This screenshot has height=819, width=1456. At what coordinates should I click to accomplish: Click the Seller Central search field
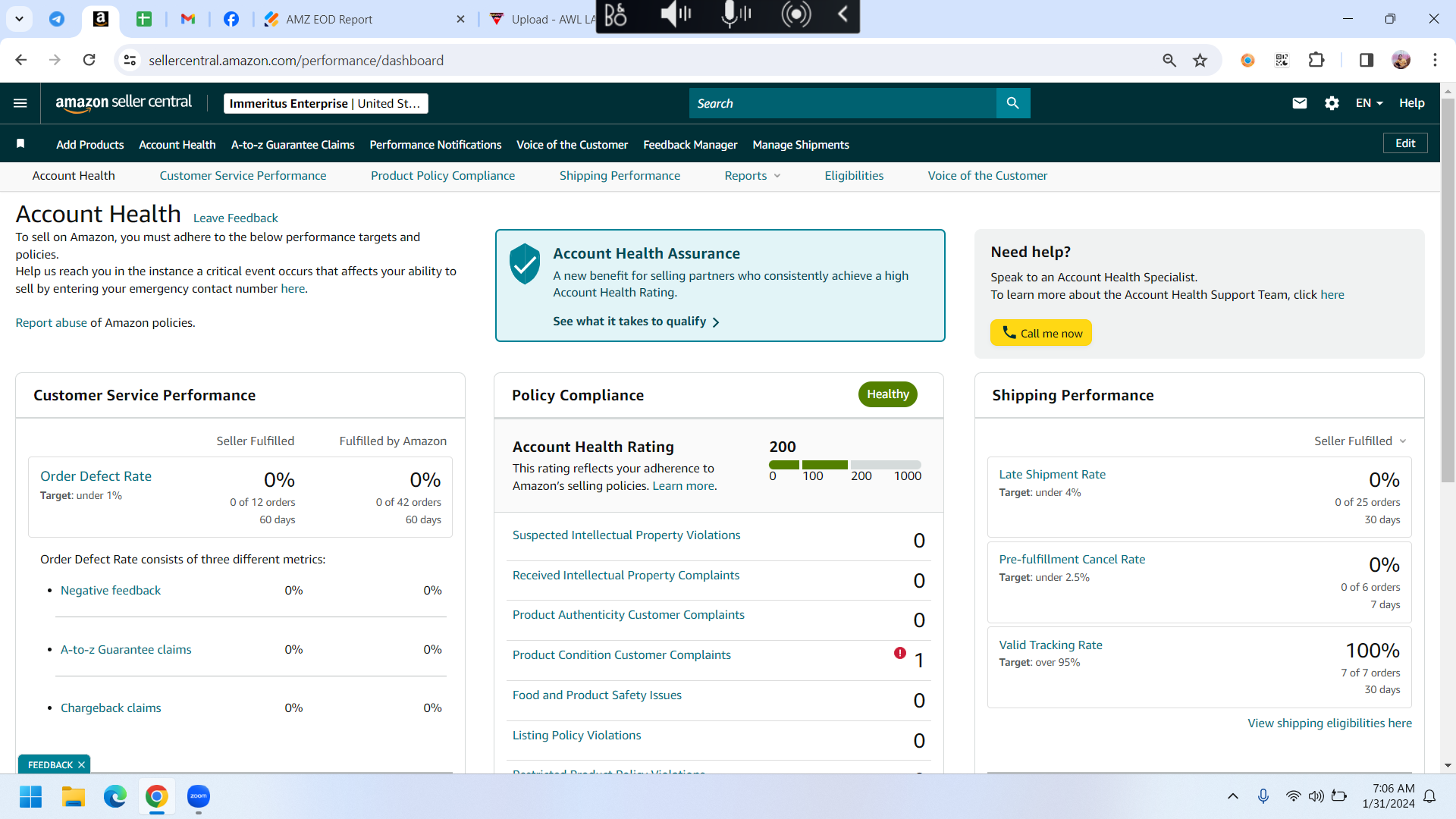(x=843, y=103)
